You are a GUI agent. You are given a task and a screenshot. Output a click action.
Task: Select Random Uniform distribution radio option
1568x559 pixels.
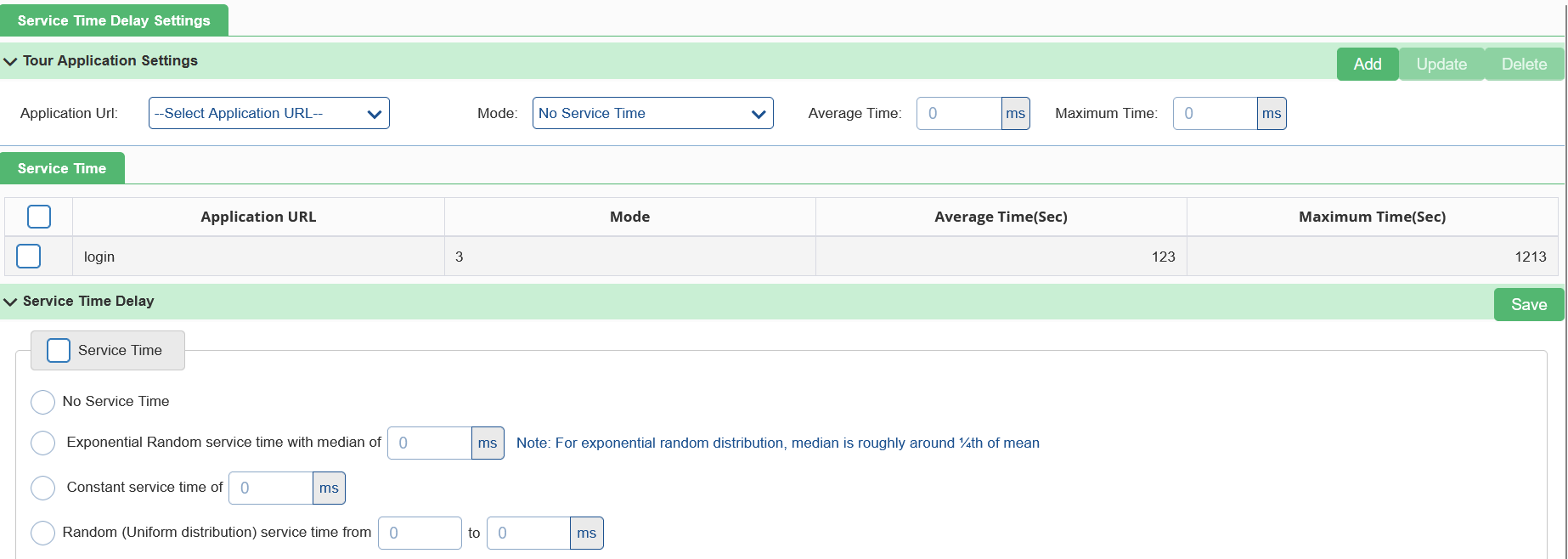tap(43, 533)
